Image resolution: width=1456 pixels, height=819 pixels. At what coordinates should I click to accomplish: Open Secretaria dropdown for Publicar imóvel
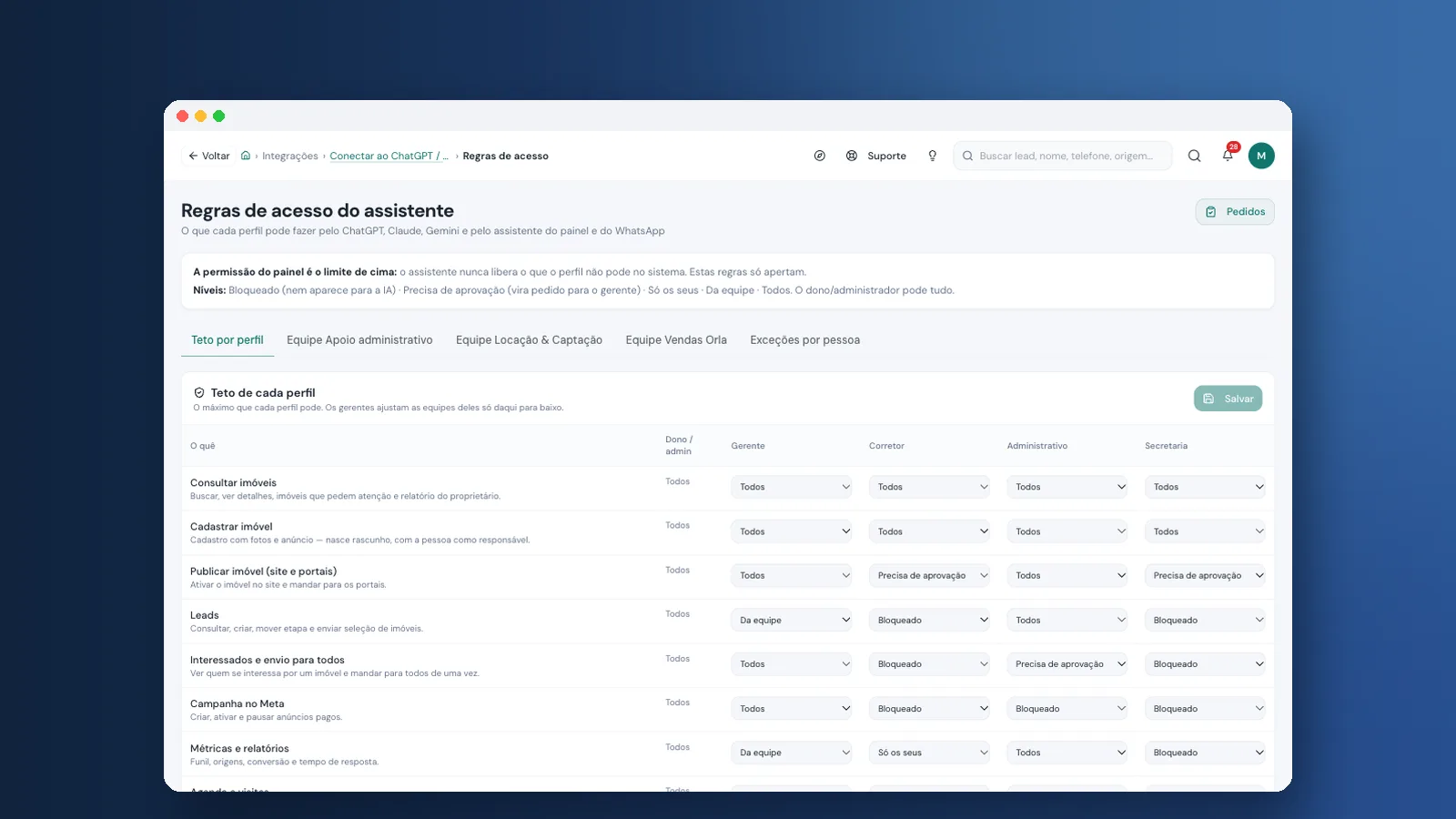pos(1205,575)
